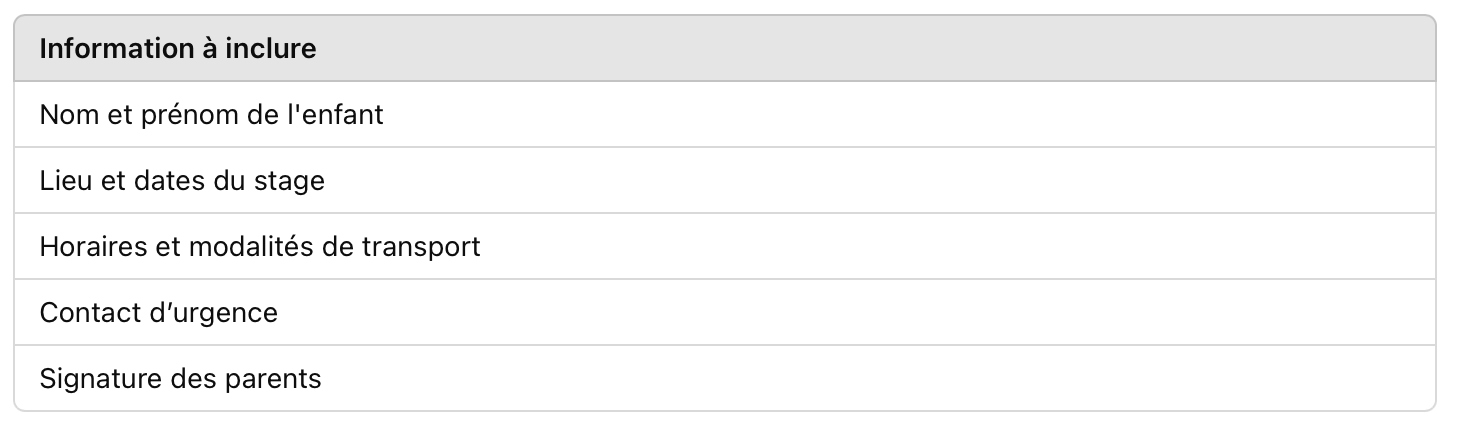Select the 'Nom et prénom de l'enfant' row

click(725, 115)
